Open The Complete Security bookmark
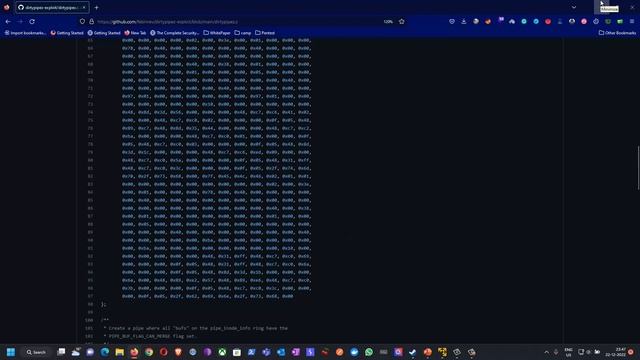This screenshot has width=640, height=360. point(174,33)
